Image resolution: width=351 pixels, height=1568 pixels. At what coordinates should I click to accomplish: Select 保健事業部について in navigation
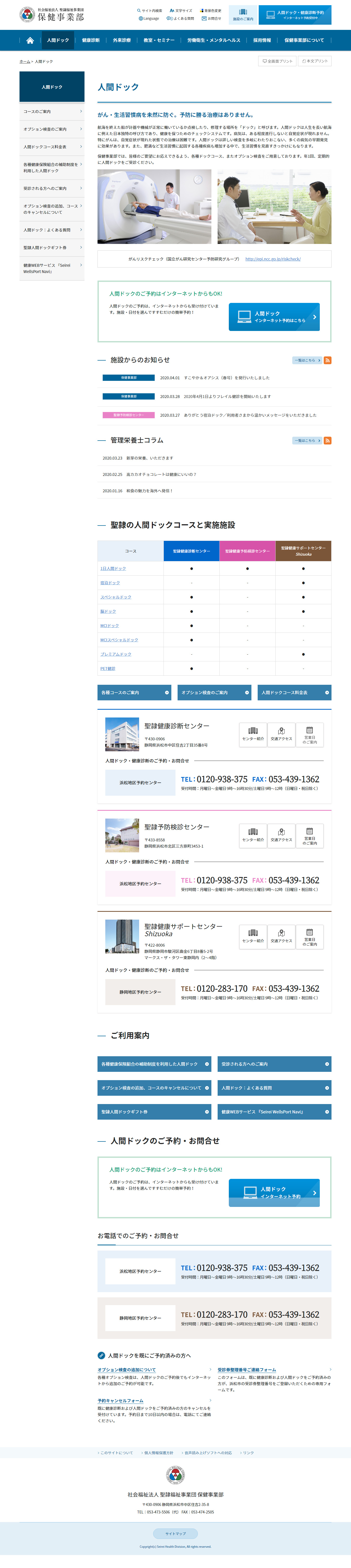click(x=304, y=40)
